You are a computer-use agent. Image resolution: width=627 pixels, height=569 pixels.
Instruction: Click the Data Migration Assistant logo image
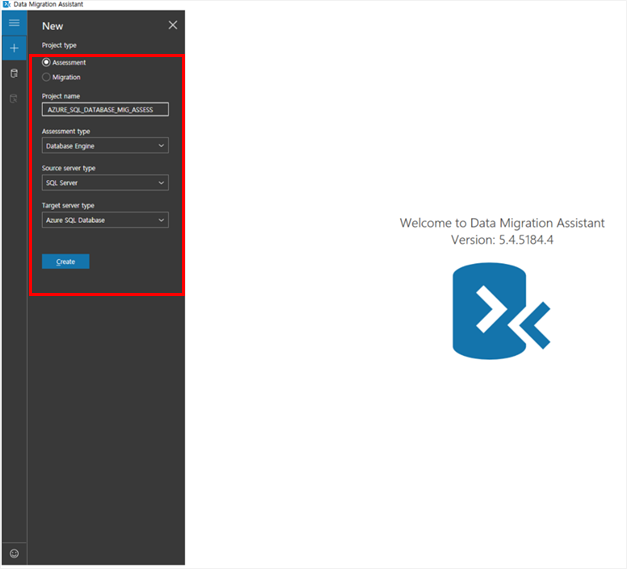click(501, 311)
